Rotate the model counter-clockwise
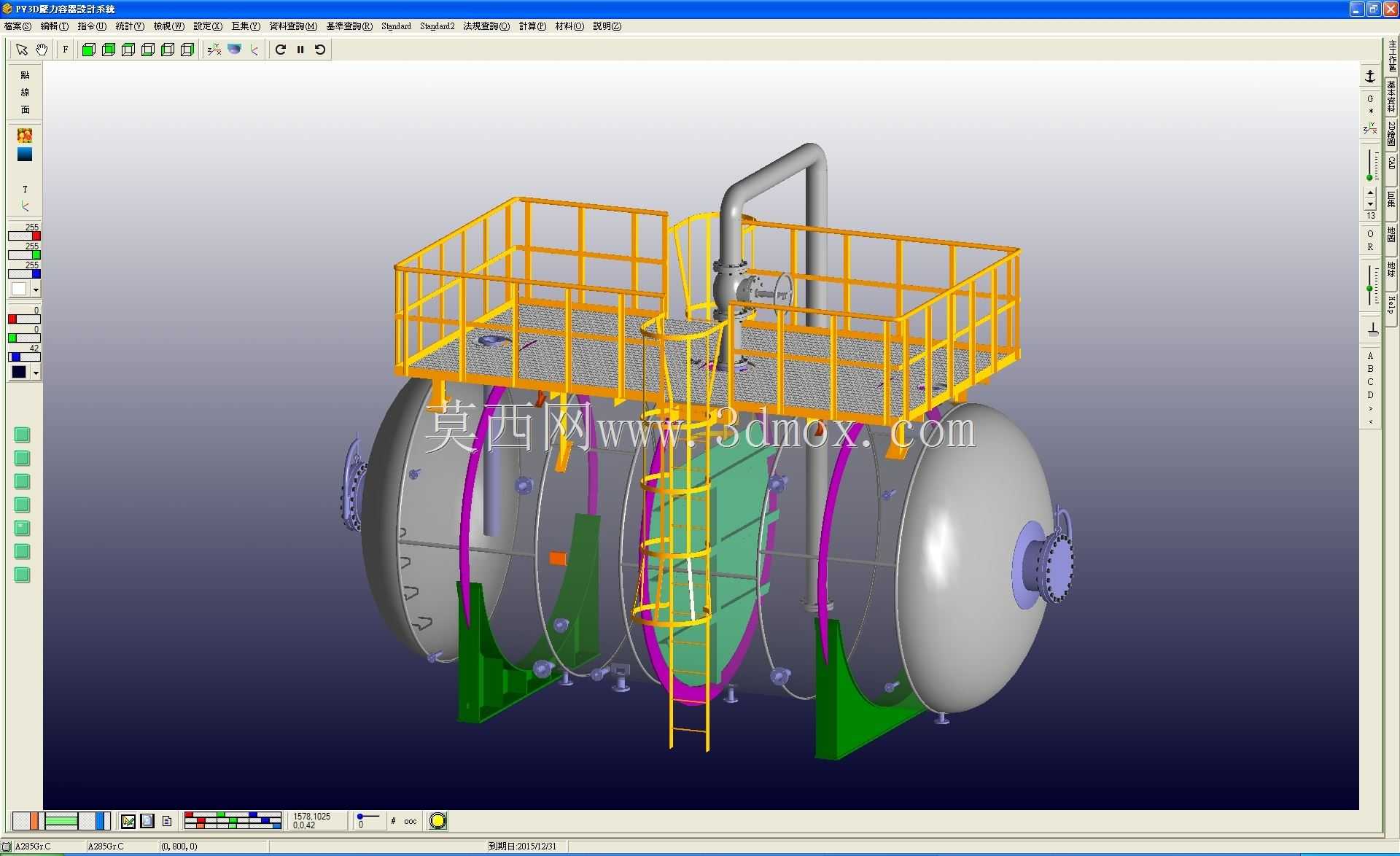Viewport: 1400px width, 856px height. [x=320, y=50]
